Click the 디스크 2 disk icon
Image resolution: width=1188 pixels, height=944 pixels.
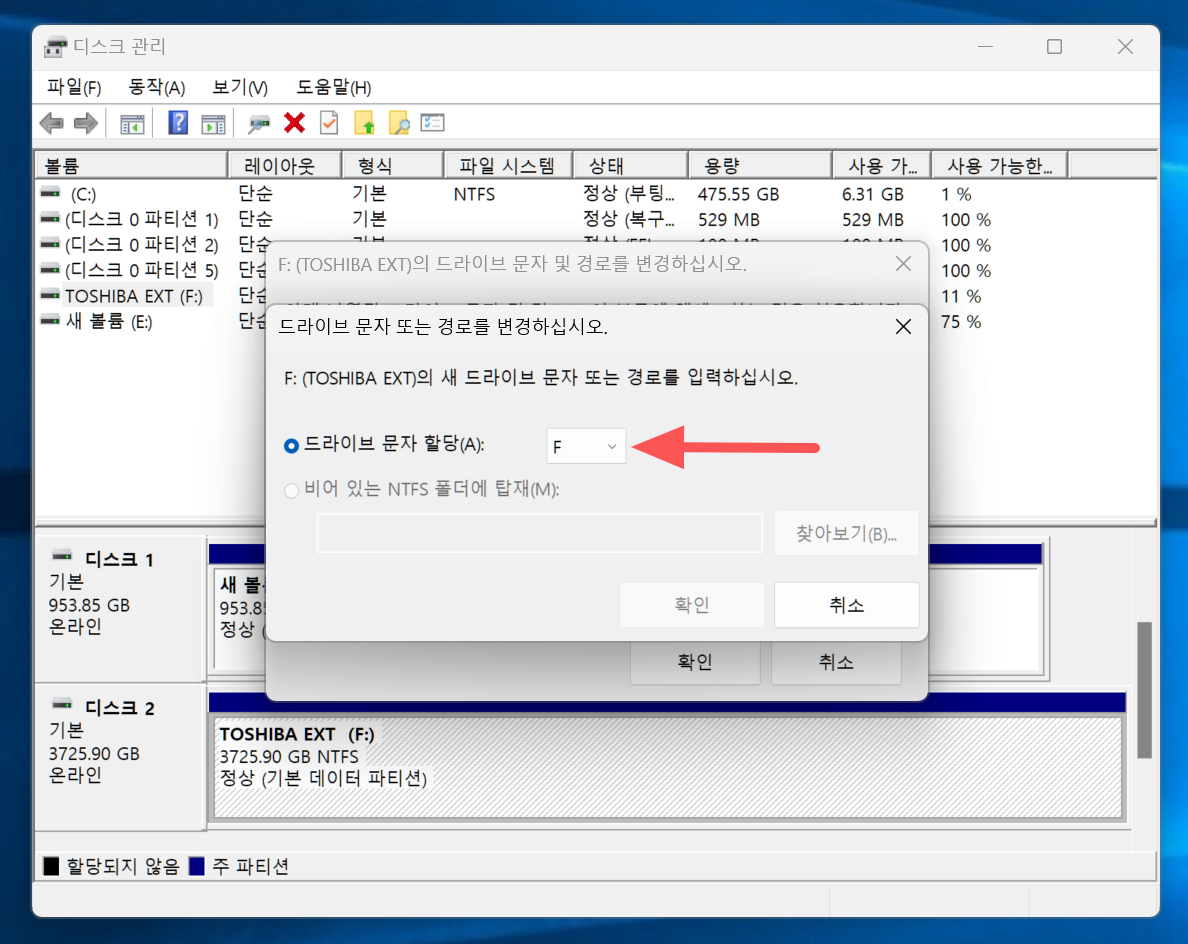coord(62,705)
